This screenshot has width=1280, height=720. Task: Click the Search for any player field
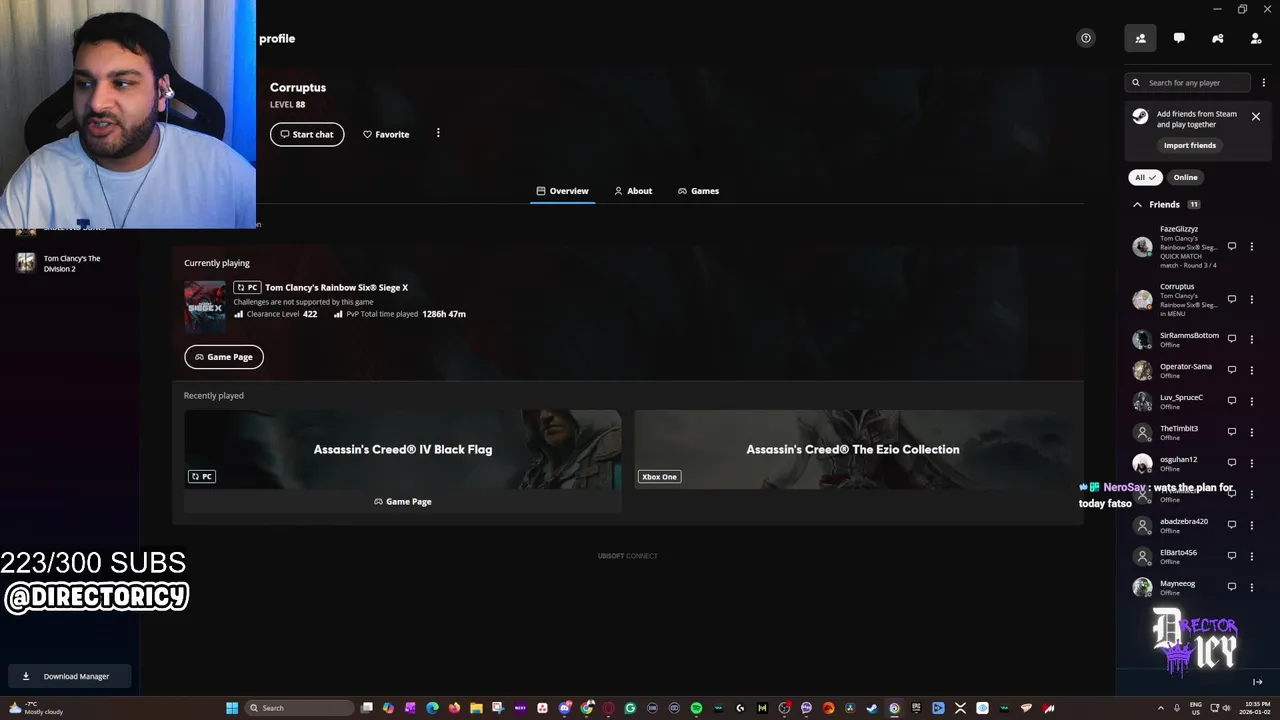1189,83
